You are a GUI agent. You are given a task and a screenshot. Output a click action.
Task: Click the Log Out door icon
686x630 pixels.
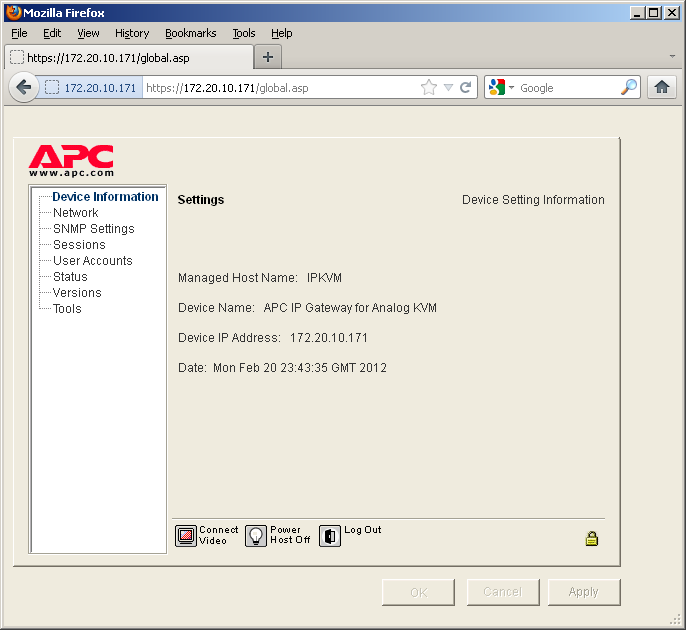pos(330,536)
